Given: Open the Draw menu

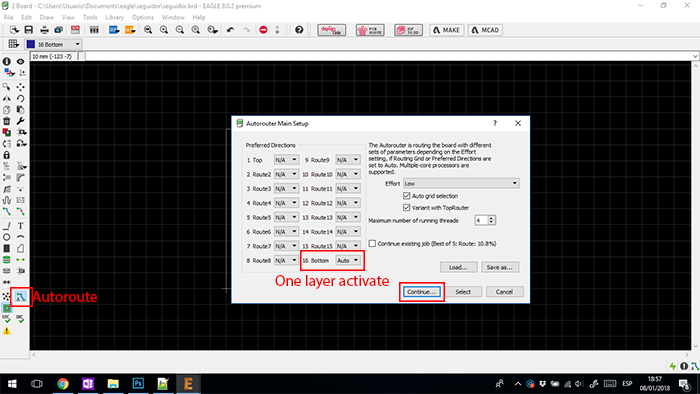Looking at the screenshot, I should click(46, 17).
